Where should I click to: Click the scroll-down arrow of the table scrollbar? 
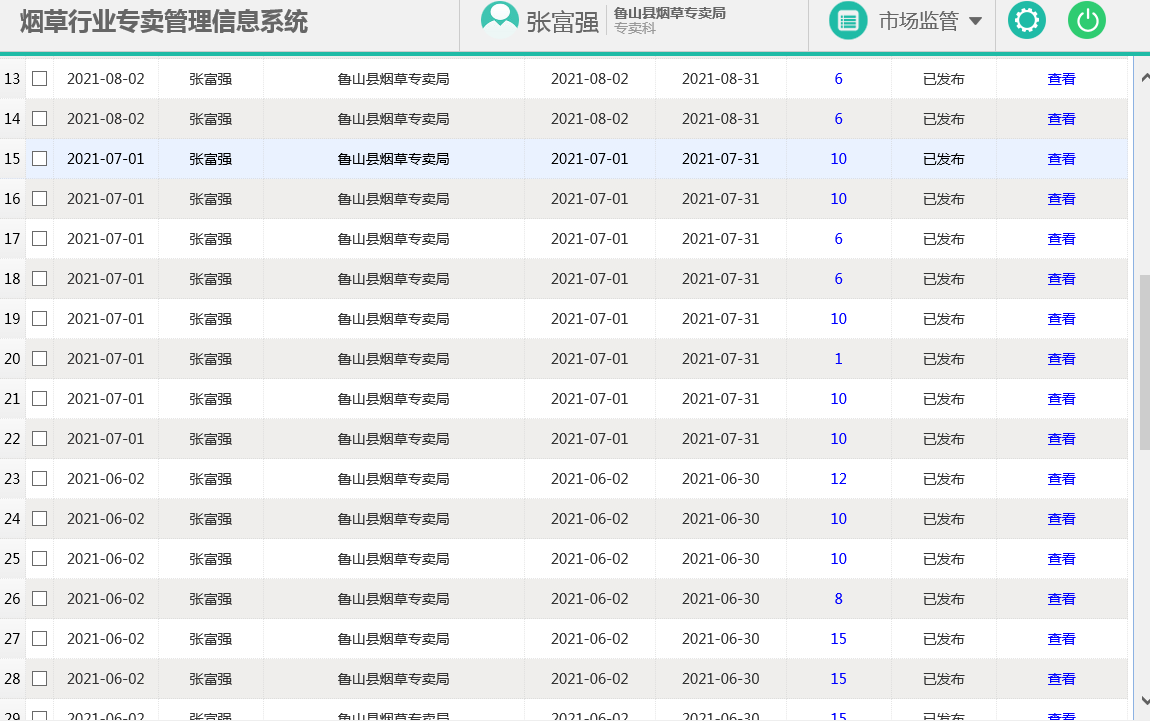pos(1144,701)
